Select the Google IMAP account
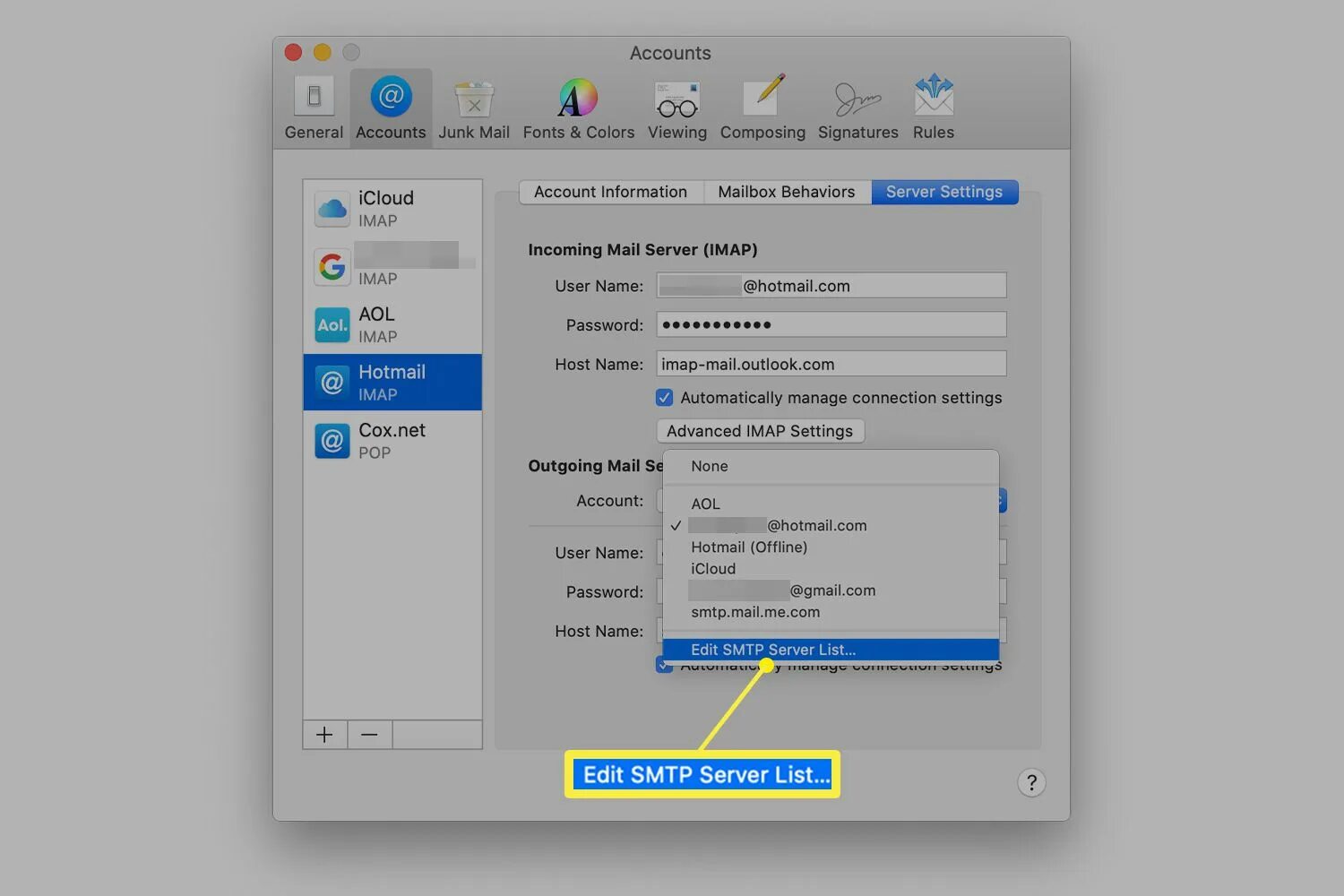Viewport: 1344px width, 896px height. point(392,265)
